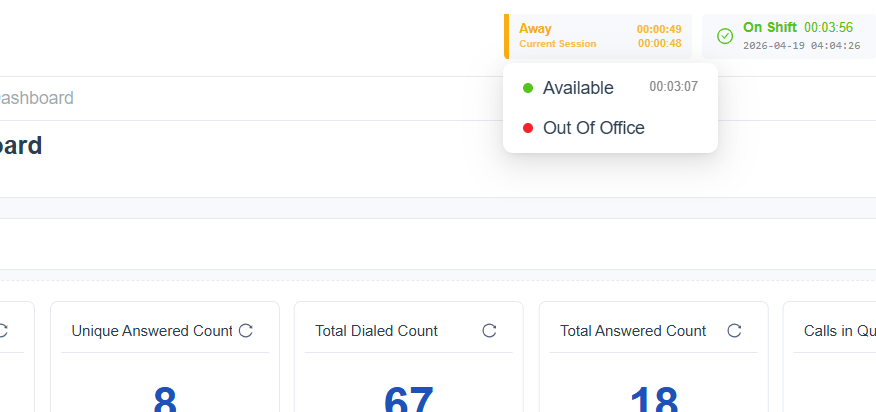Click the On Shift duration 00:03:56
The height and width of the screenshot is (412, 876).
coord(829,27)
